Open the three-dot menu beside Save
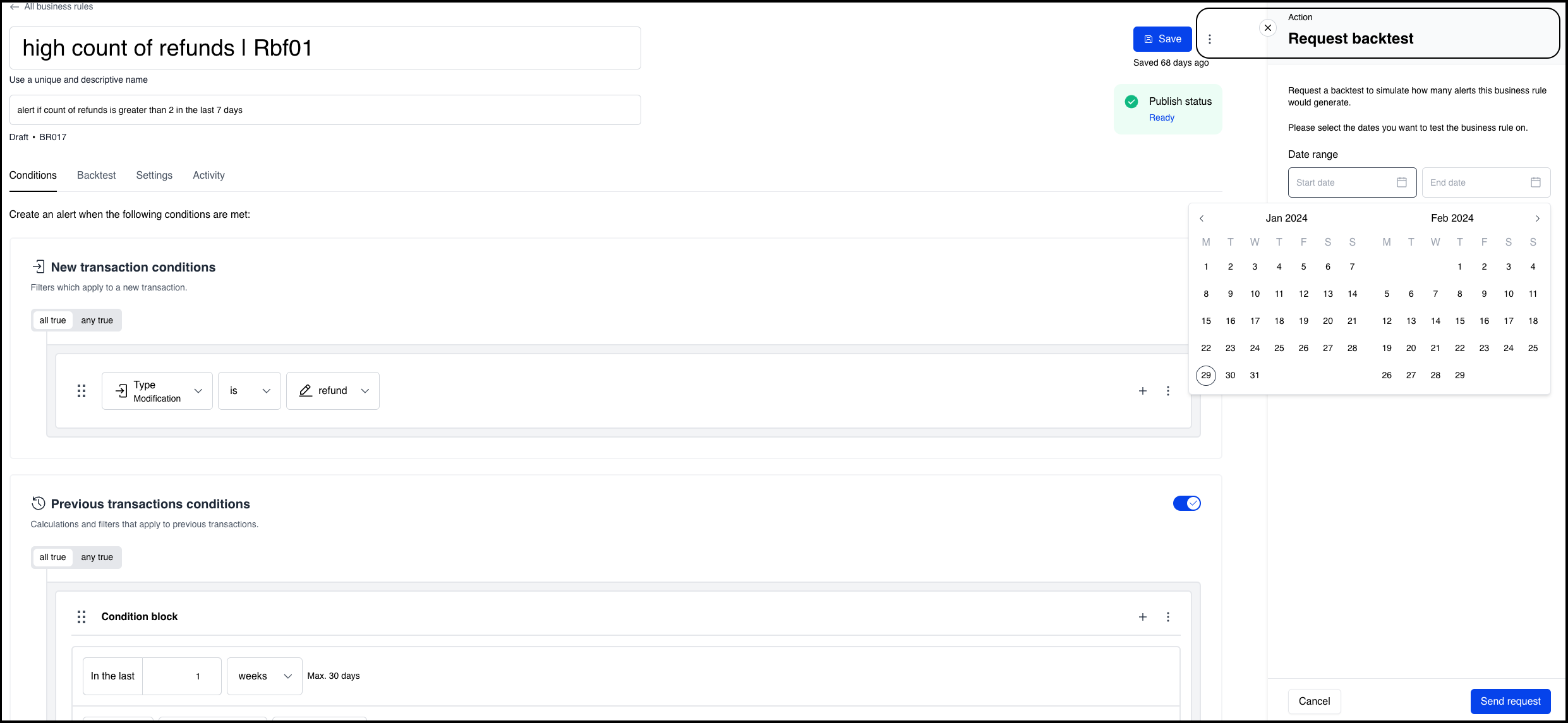The width and height of the screenshot is (1568, 723). pyautogui.click(x=1209, y=39)
